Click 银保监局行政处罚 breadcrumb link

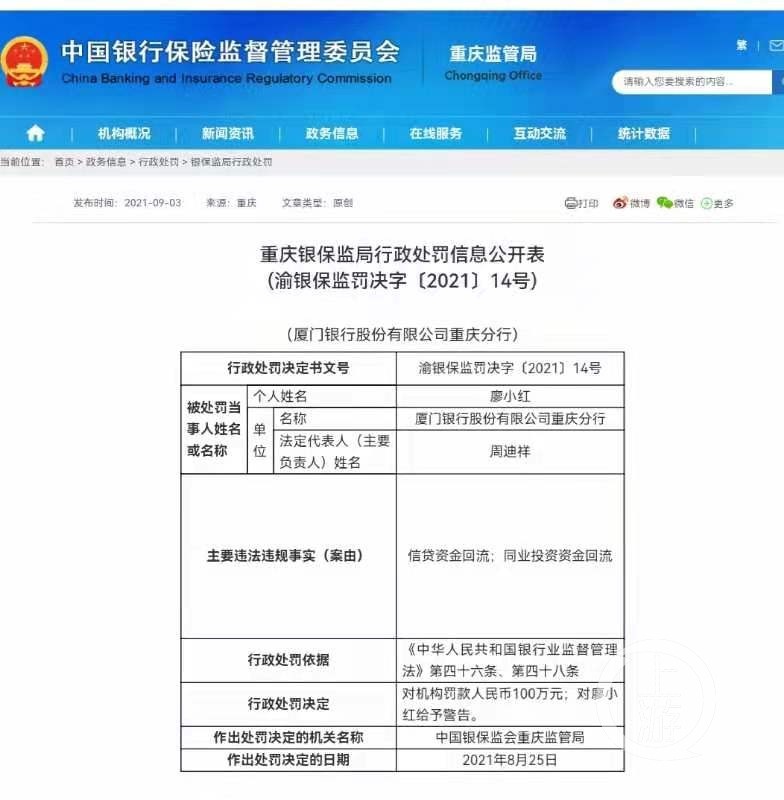pyautogui.click(x=231, y=162)
